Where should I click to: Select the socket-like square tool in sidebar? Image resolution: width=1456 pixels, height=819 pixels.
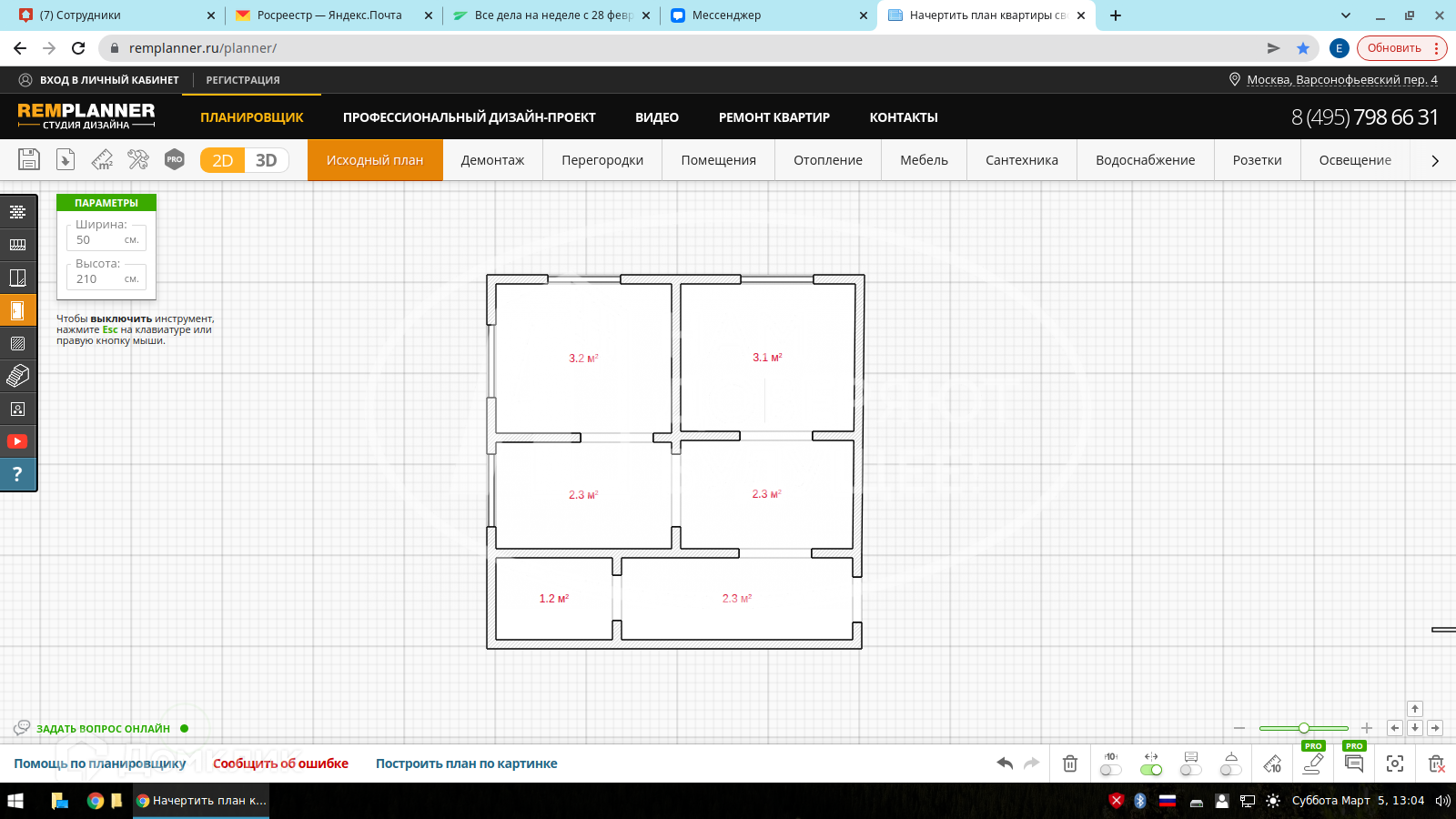pos(17,409)
